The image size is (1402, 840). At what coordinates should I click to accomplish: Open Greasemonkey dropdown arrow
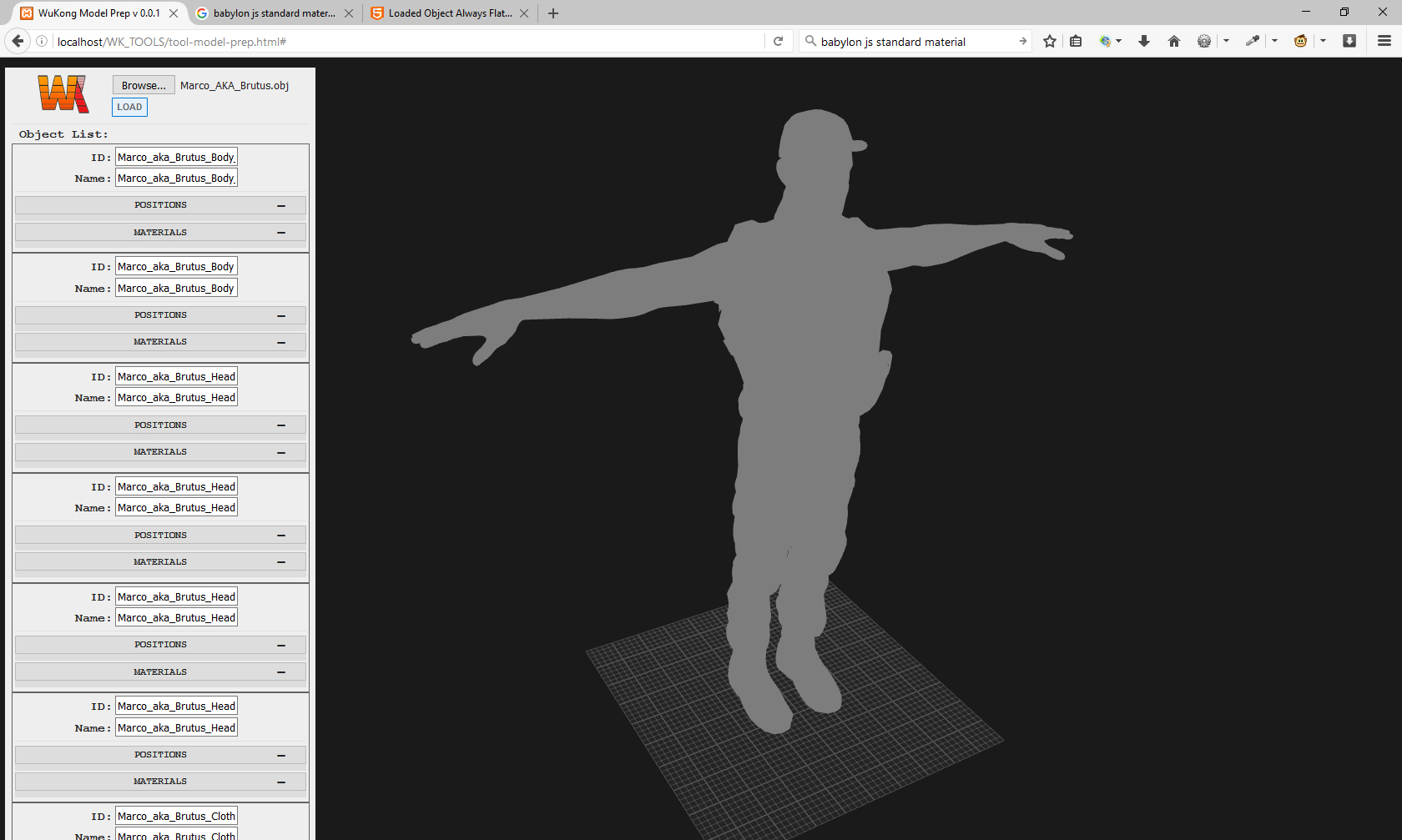[1323, 41]
